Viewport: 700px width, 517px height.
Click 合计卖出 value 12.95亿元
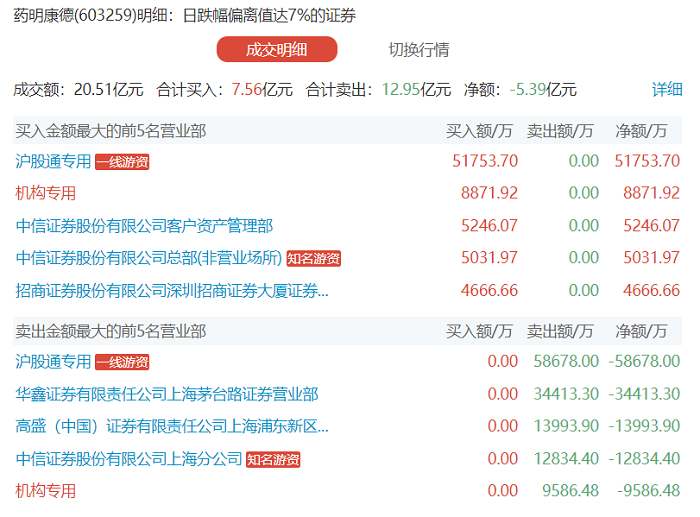point(416,89)
